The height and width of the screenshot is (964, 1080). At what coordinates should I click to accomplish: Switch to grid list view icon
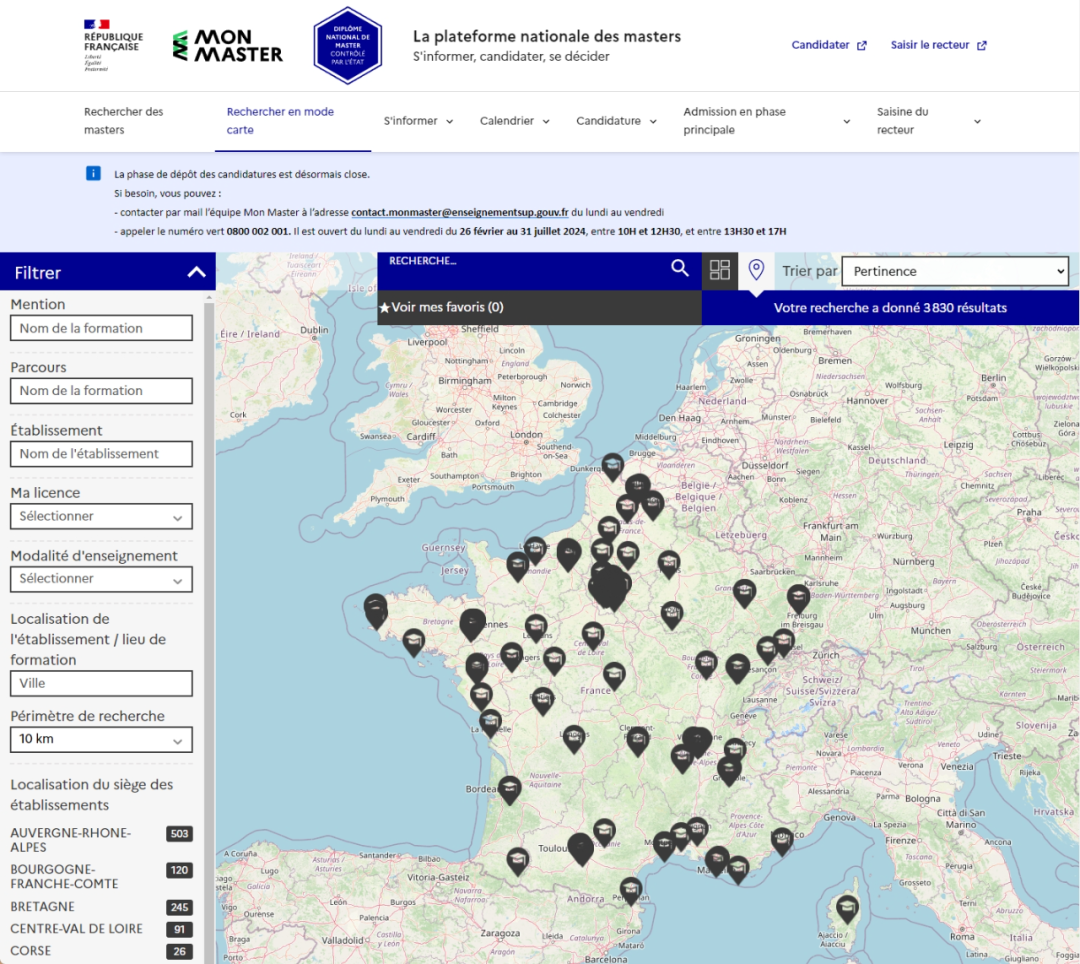[720, 270]
